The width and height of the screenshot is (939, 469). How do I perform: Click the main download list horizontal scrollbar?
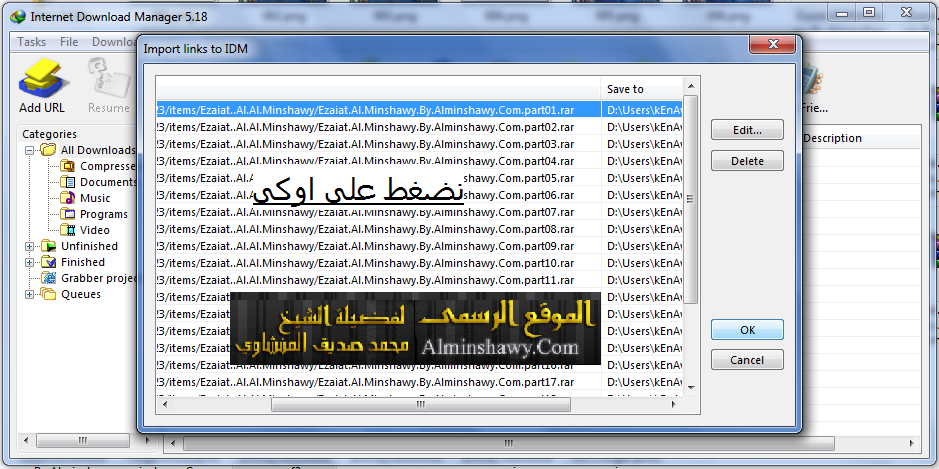[508, 443]
